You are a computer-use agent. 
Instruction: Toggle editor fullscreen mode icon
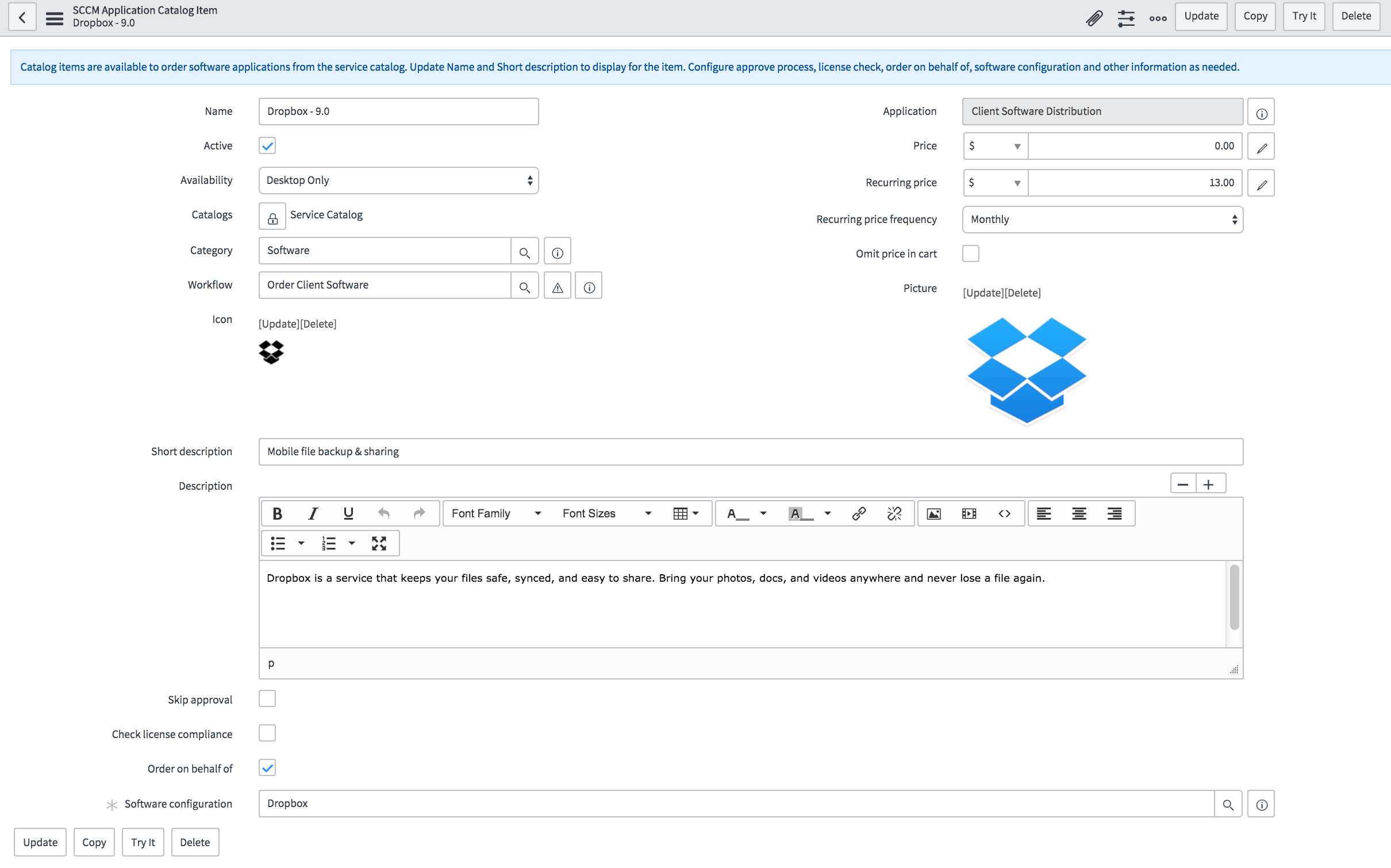pyautogui.click(x=379, y=543)
